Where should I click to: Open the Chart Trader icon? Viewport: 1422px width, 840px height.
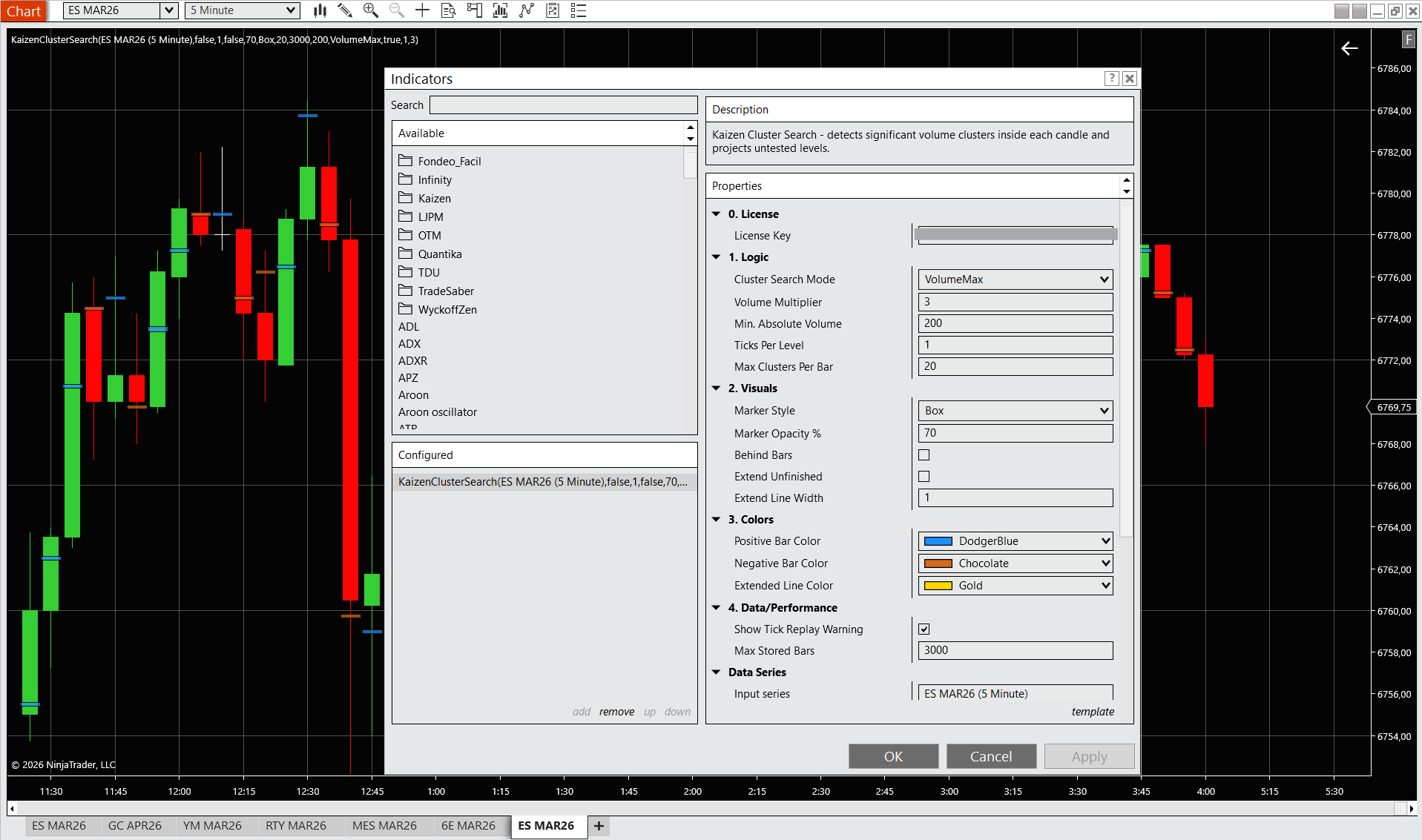[x=474, y=10]
